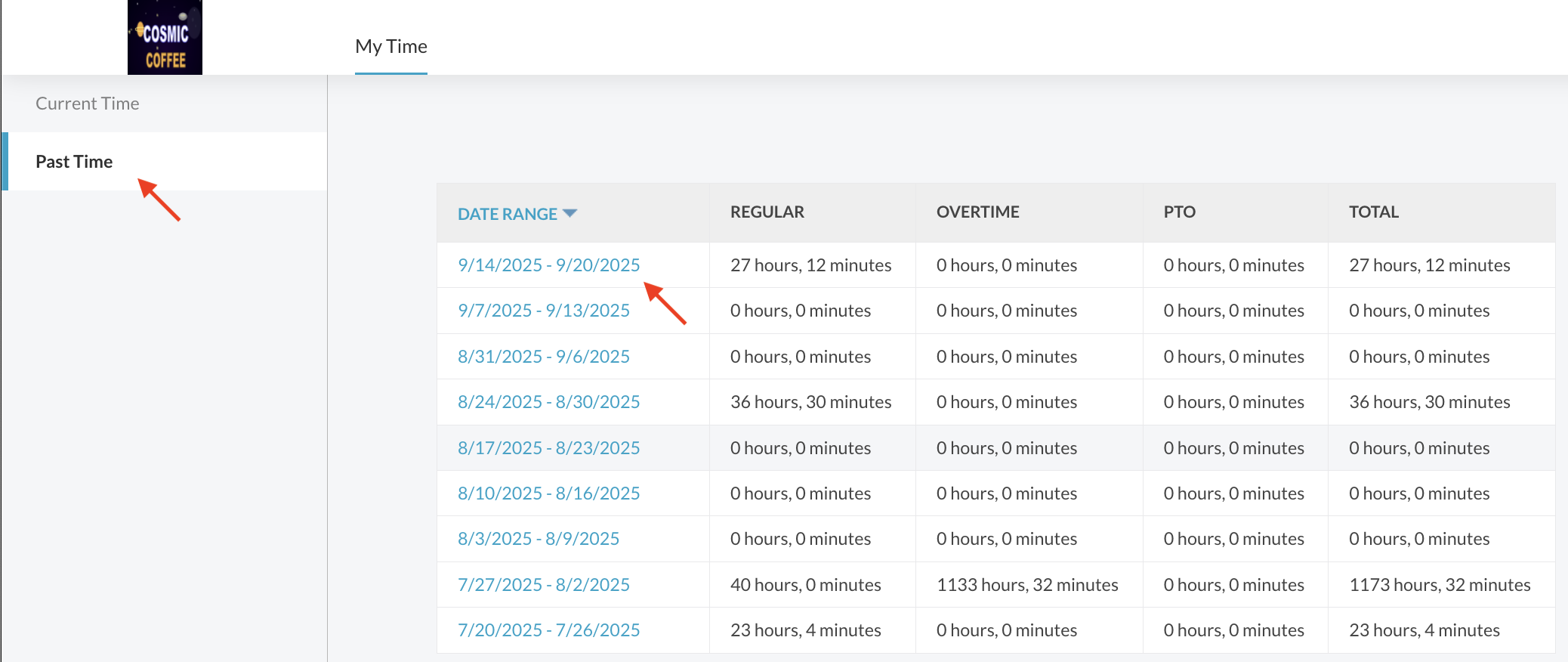Image resolution: width=1568 pixels, height=662 pixels.
Task: Click the PTO column header
Action: [x=1179, y=212]
